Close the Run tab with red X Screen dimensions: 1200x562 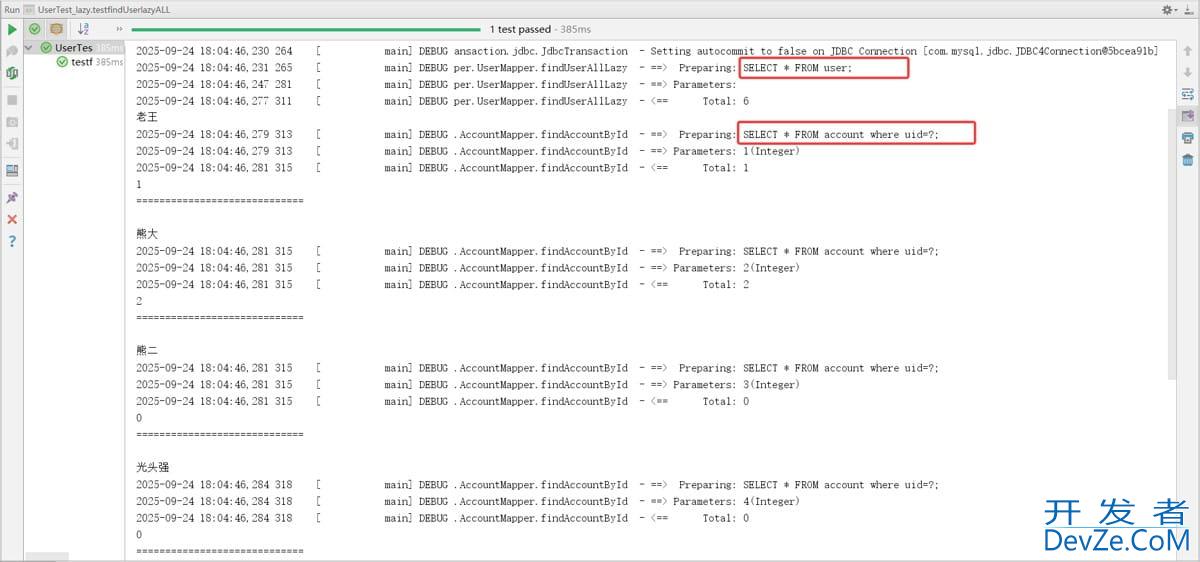pyautogui.click(x=12, y=219)
